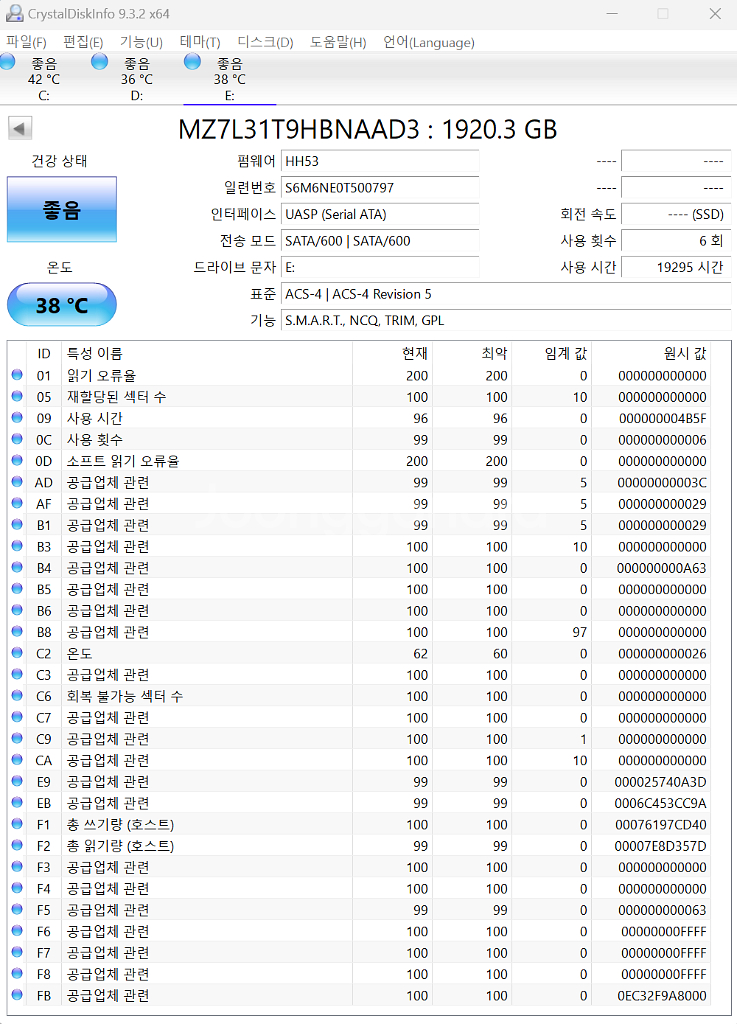Select the C: drive tab at 42 °C
The height and width of the screenshot is (1024, 737).
44,79
